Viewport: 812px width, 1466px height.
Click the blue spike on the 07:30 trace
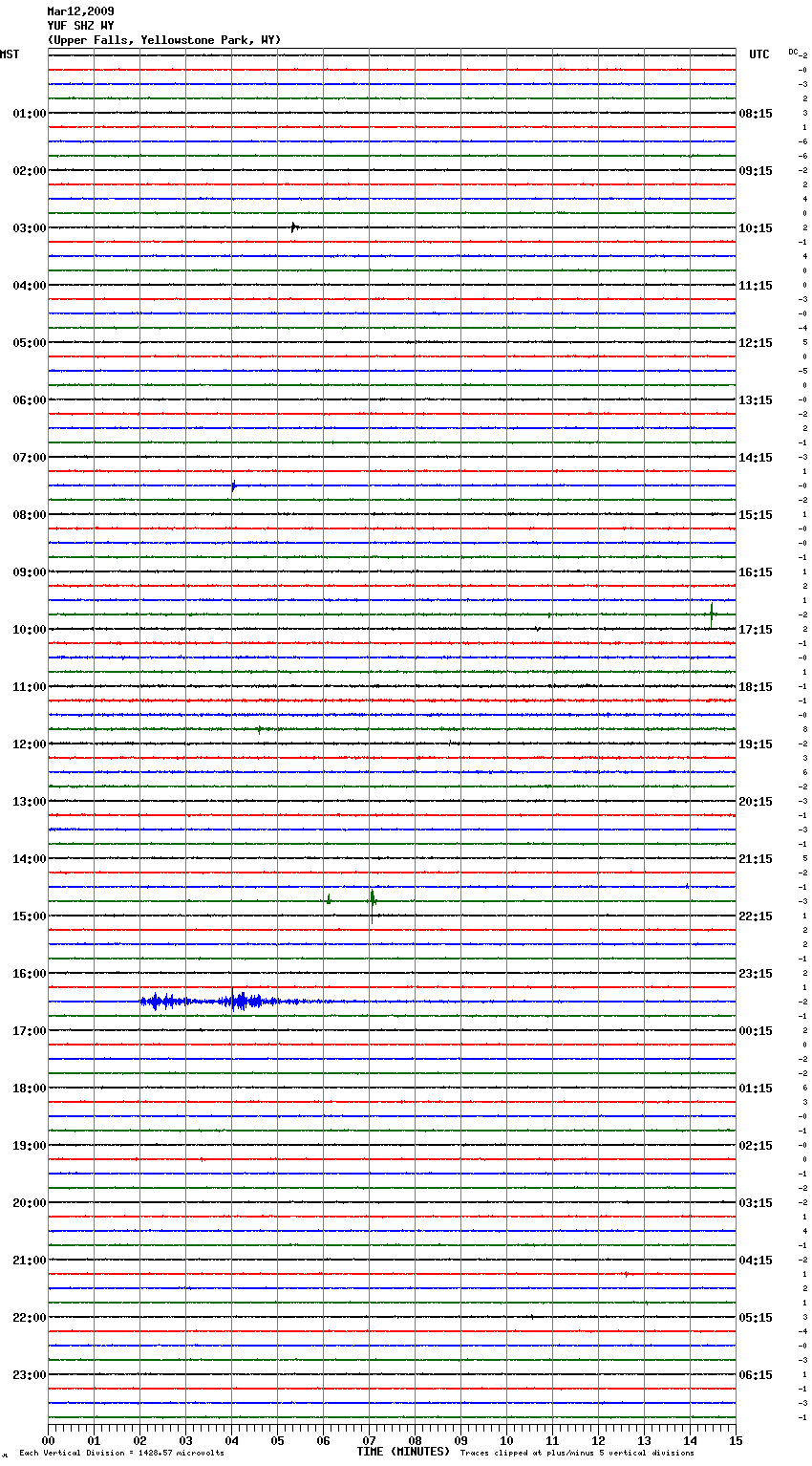pyautogui.click(x=233, y=485)
